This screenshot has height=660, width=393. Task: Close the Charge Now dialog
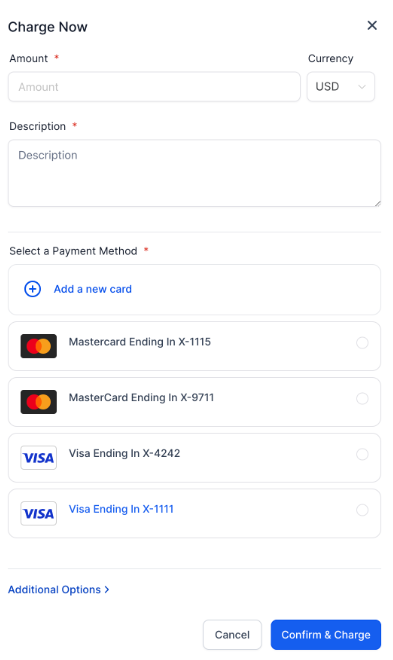pos(372,26)
